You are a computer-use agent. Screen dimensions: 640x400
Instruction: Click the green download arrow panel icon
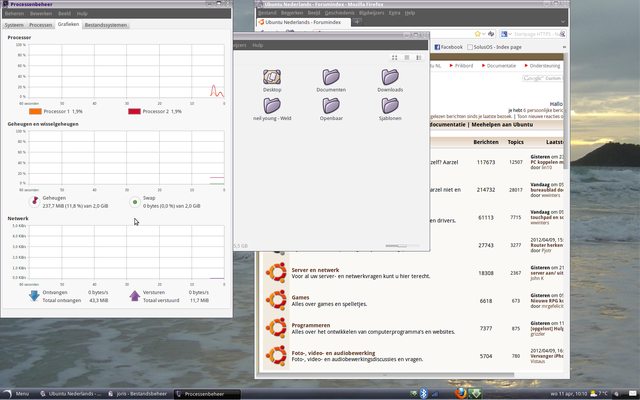click(475, 393)
